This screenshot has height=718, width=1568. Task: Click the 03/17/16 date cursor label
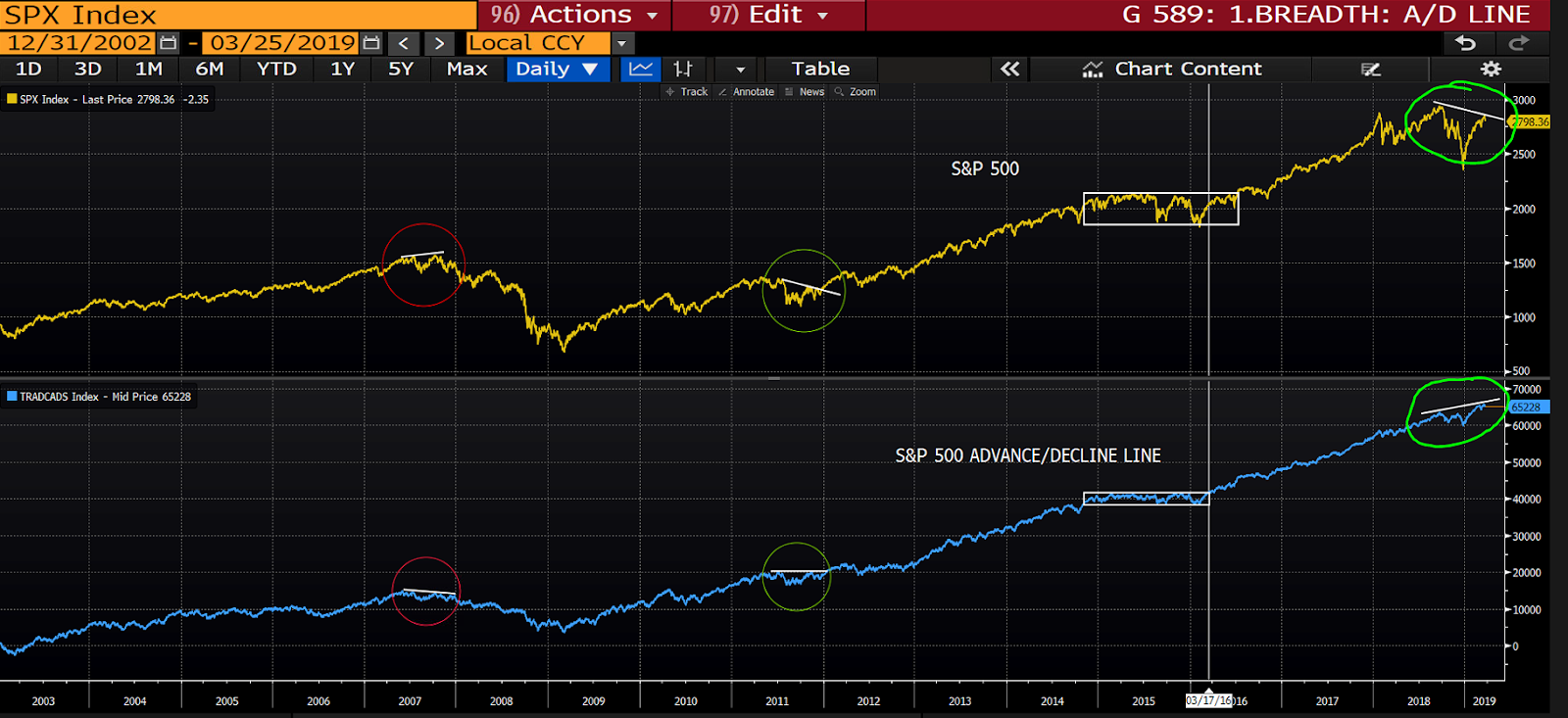coord(1208,701)
